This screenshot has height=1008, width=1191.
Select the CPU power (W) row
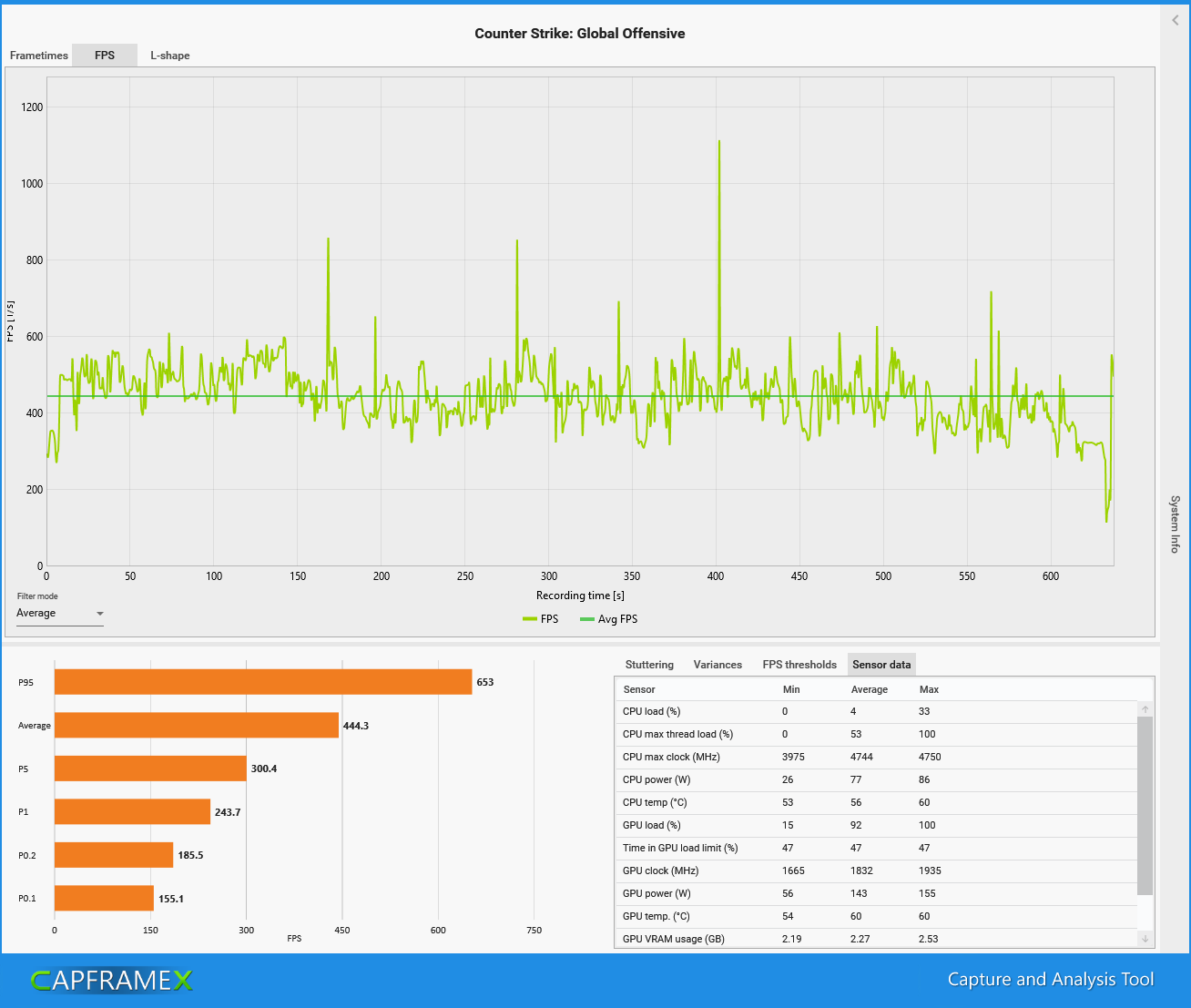click(x=876, y=780)
